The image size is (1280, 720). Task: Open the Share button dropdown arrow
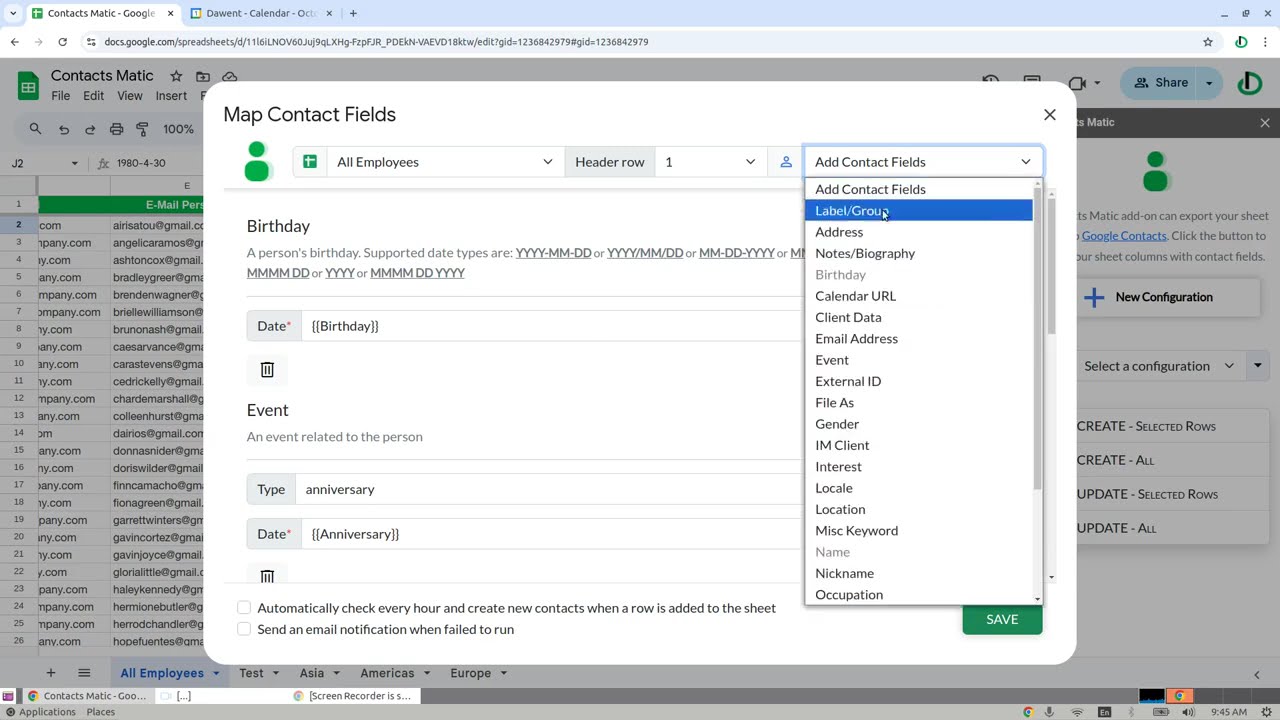1209,83
